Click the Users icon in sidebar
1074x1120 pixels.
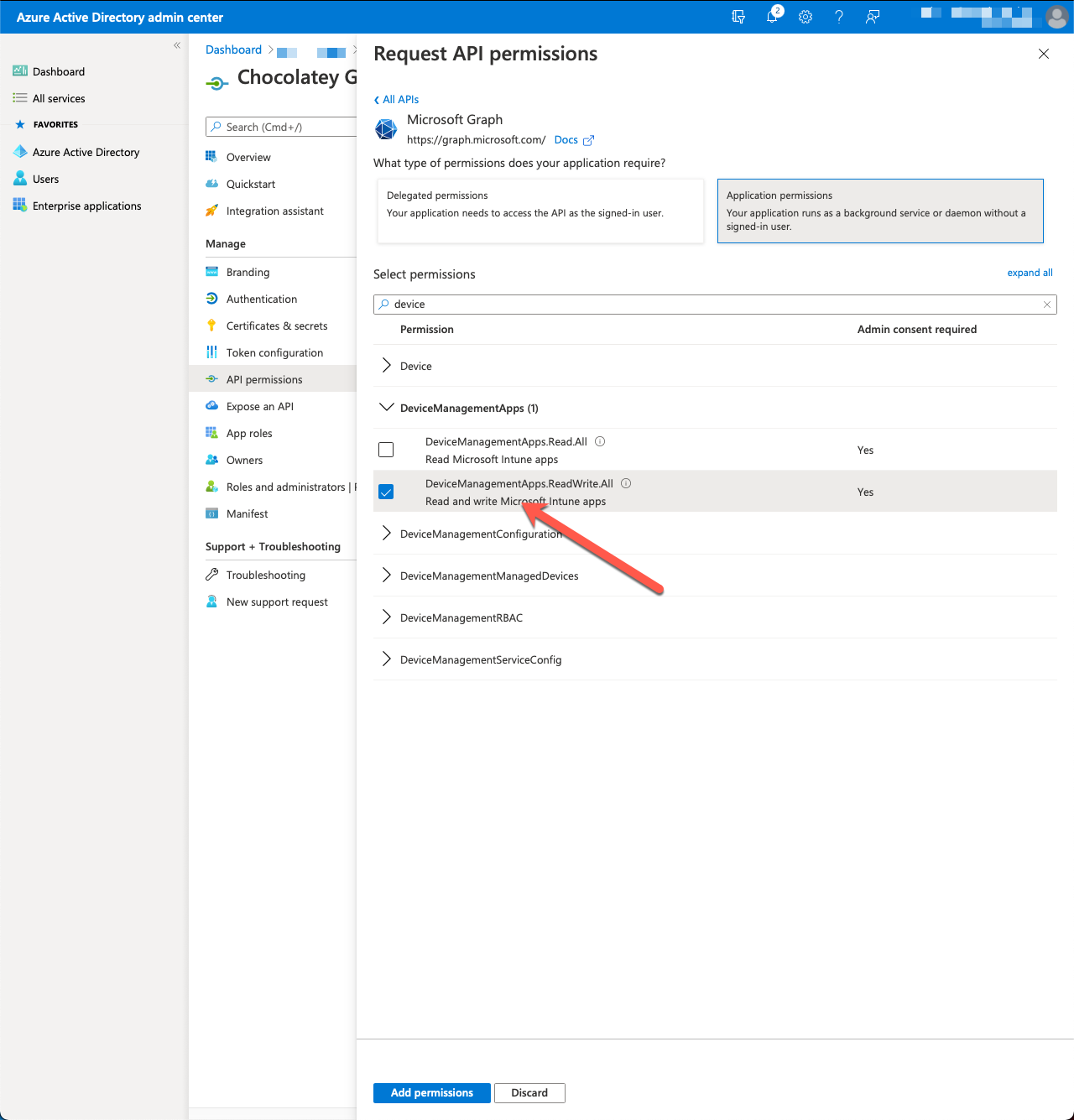click(20, 179)
